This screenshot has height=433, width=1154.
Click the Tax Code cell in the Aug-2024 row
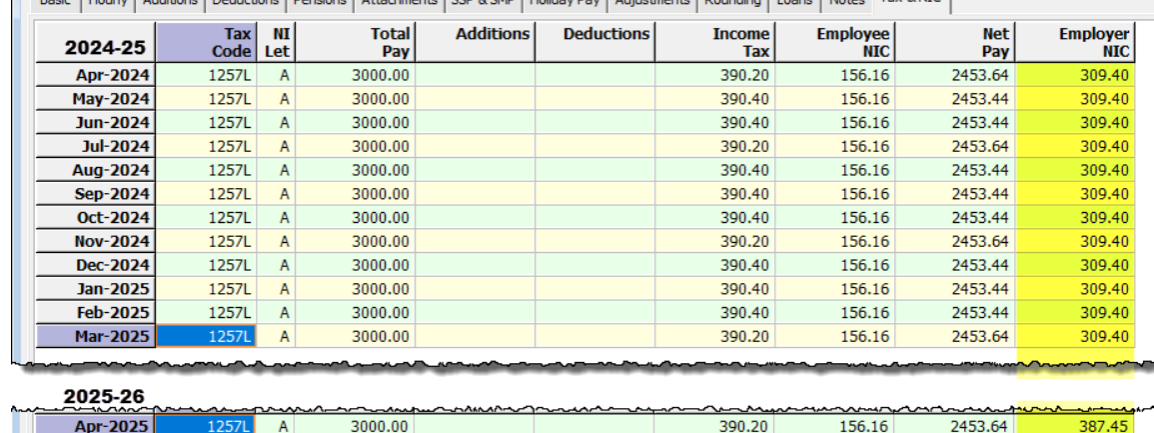pos(206,170)
